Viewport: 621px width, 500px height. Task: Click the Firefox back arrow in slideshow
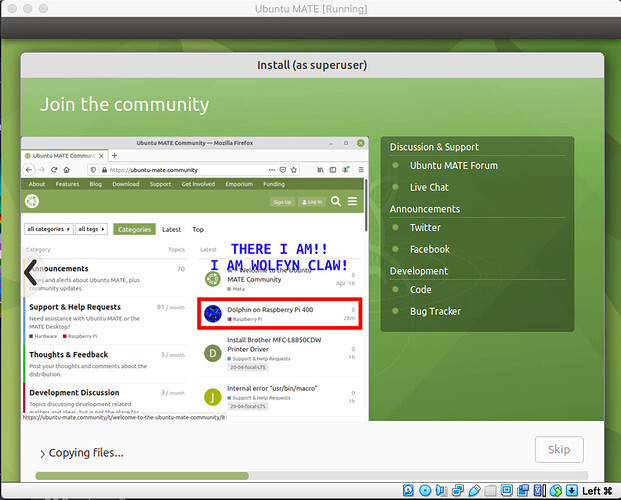29,170
